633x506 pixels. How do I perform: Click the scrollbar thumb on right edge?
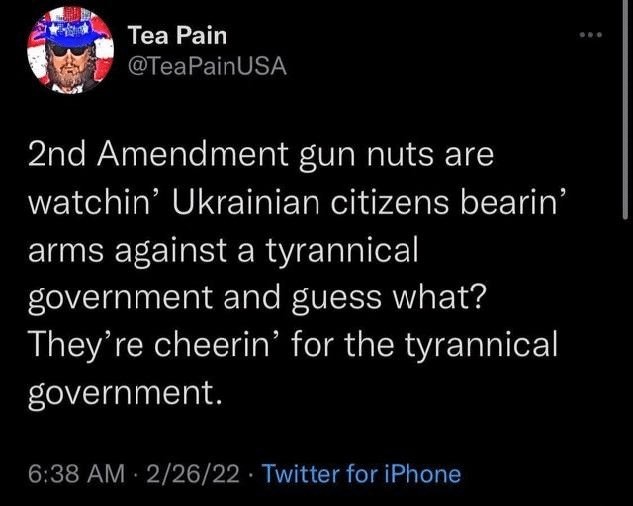click(626, 110)
